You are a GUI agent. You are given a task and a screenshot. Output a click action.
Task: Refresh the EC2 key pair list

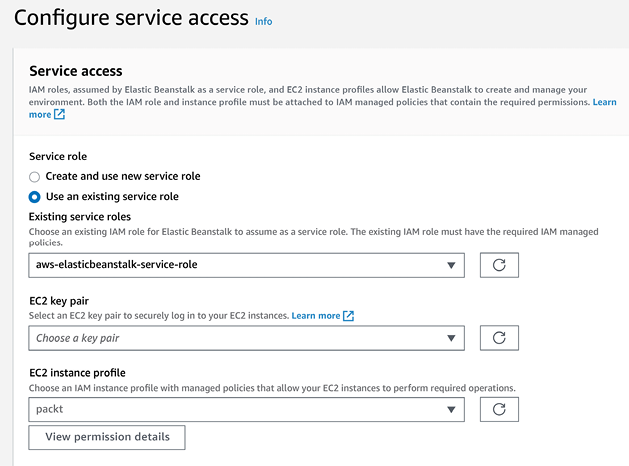click(x=499, y=338)
